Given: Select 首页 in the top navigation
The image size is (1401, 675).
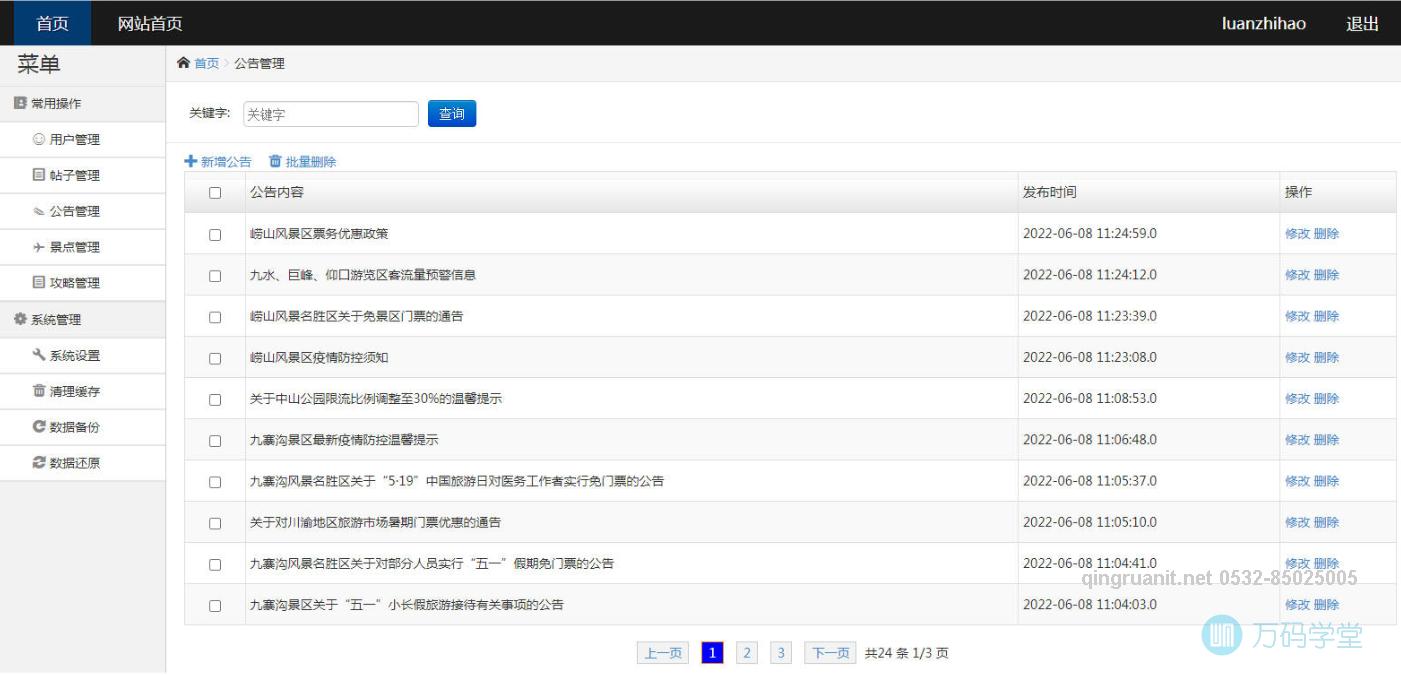Looking at the screenshot, I should [50, 21].
